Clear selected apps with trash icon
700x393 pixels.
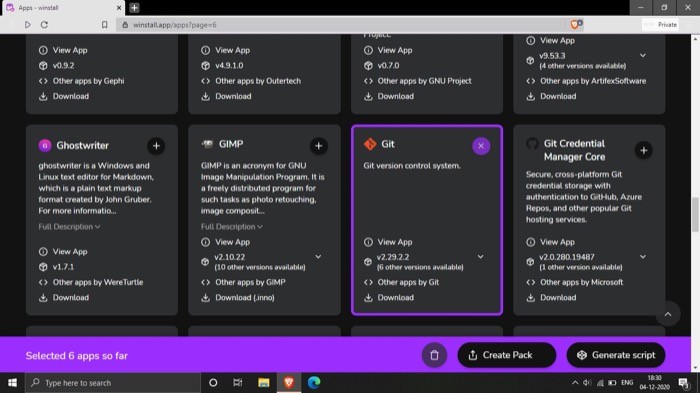[434, 355]
